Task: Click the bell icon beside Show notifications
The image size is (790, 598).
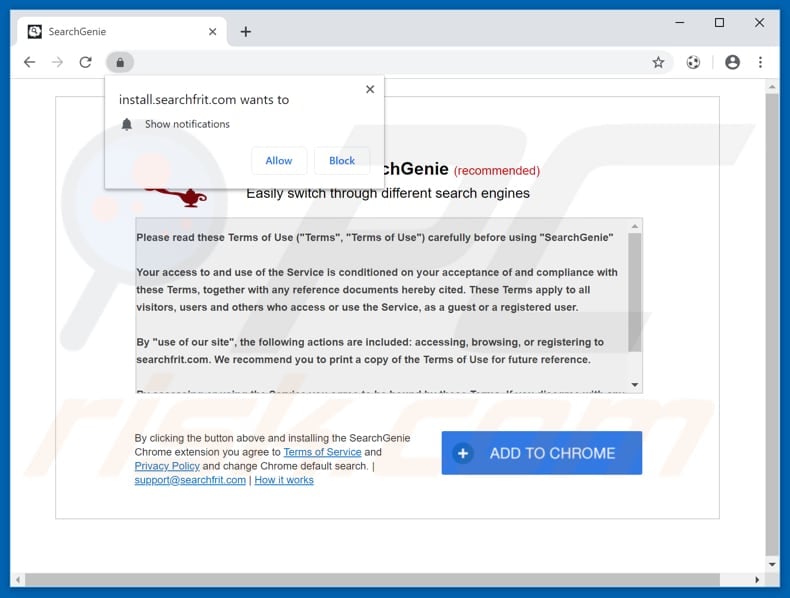Action: pos(126,124)
